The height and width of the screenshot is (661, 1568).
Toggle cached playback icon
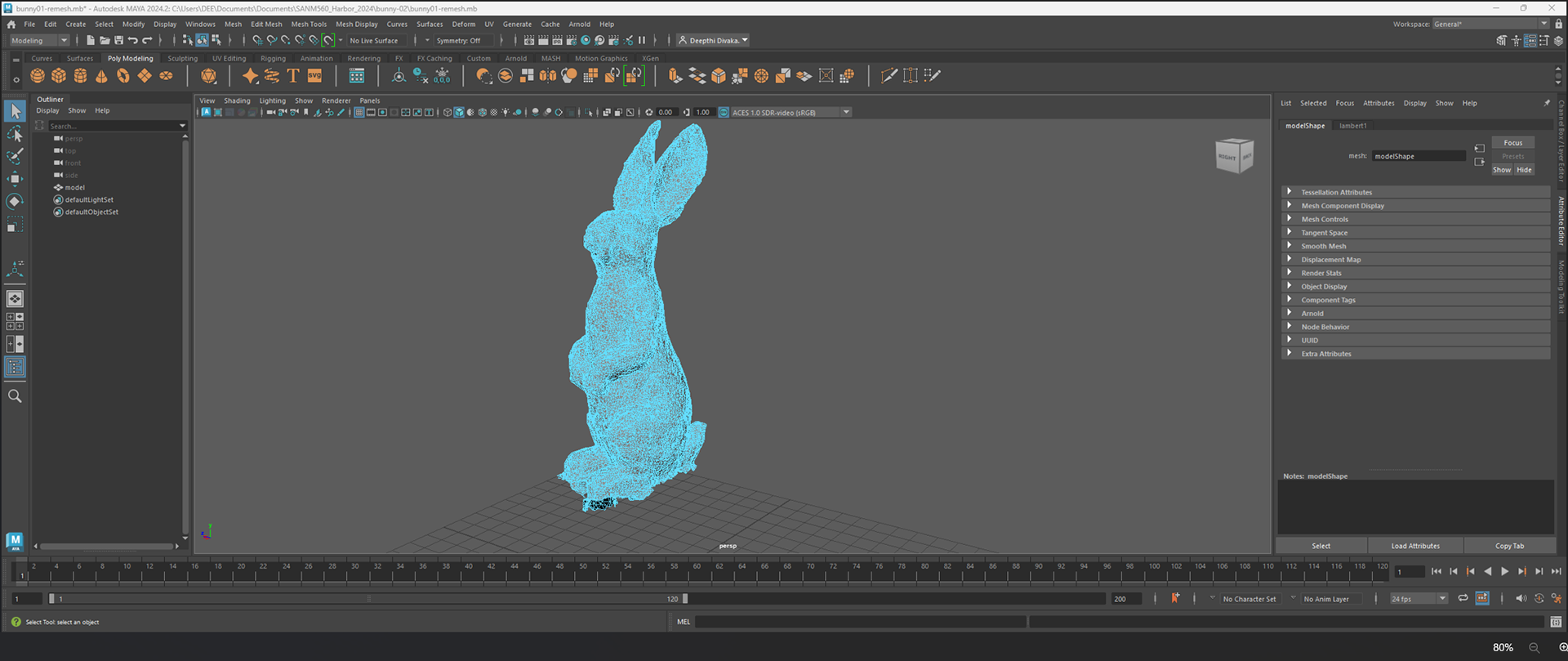click(1482, 598)
